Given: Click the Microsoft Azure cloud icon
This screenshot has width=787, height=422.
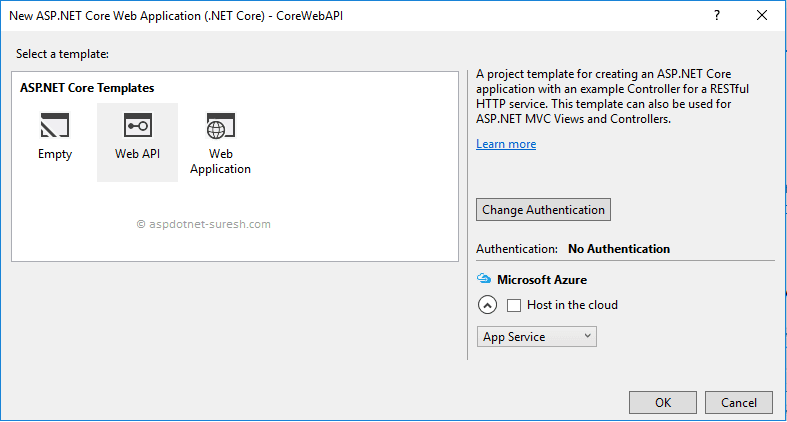Looking at the screenshot, I should click(x=484, y=278).
